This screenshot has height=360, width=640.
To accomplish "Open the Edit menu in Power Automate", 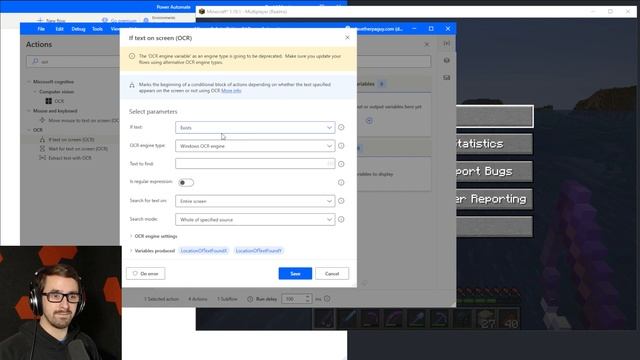I will [x=60, y=29].
